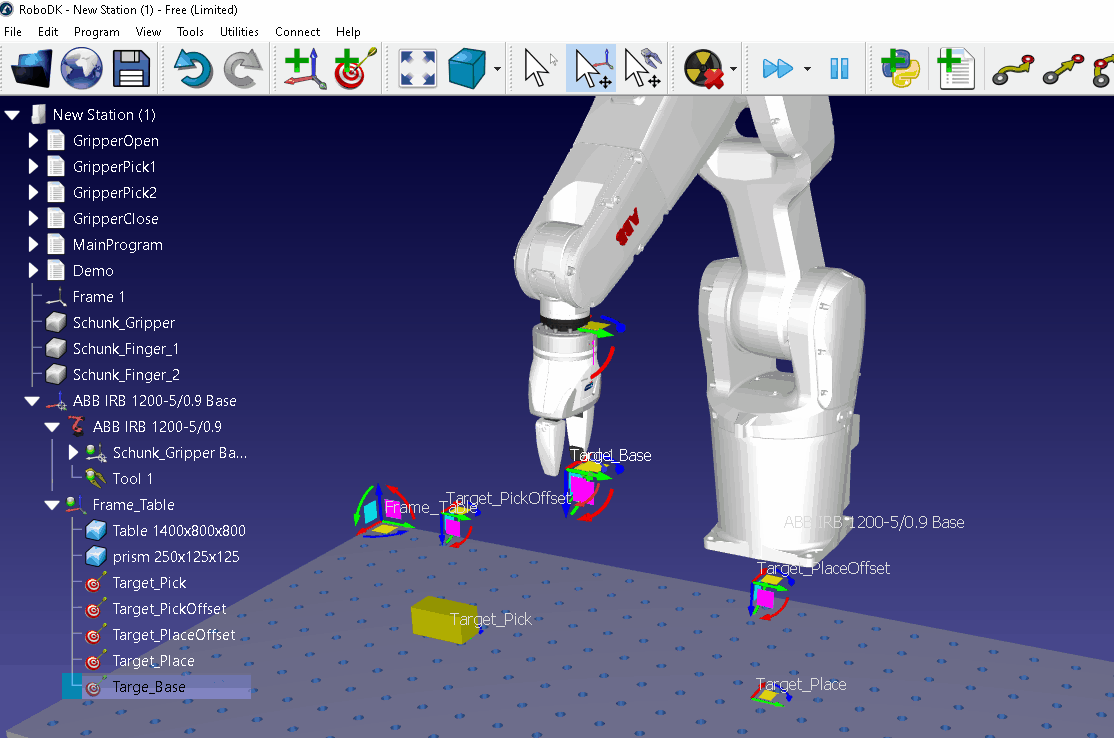Click the Frame_Table axes in 3D view
Image resolution: width=1114 pixels, height=738 pixels.
[382, 511]
